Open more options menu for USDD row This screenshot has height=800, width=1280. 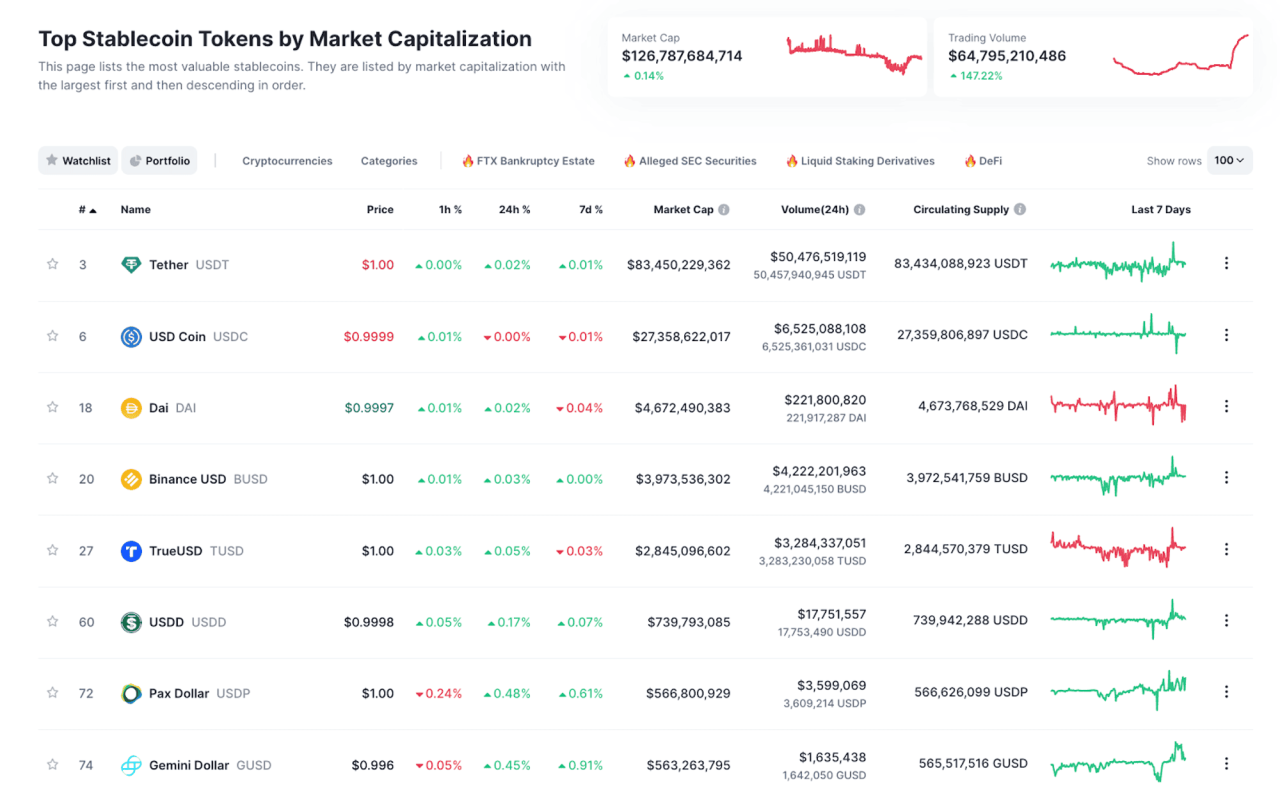(x=1226, y=621)
